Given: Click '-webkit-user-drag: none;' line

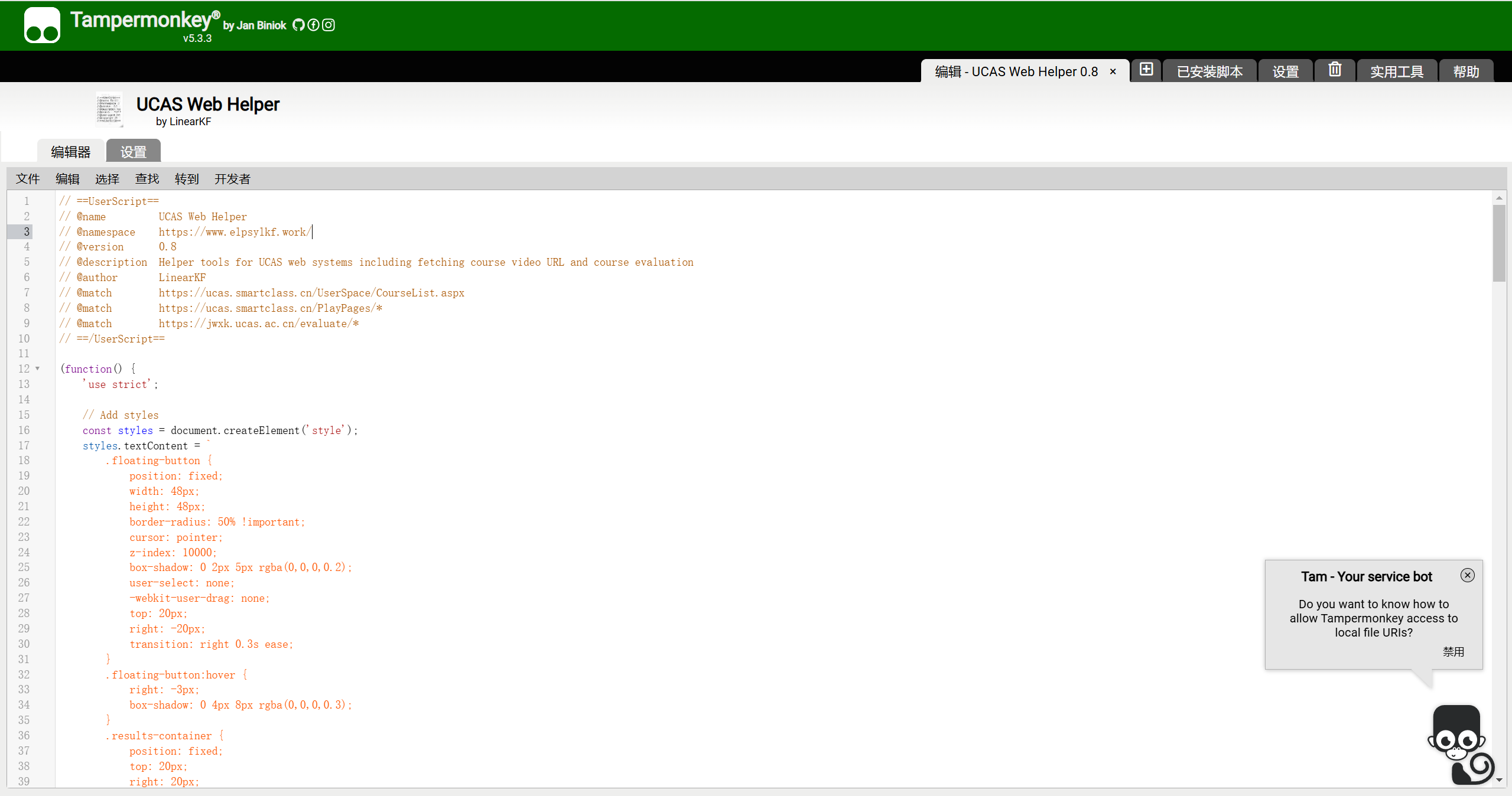Looking at the screenshot, I should [200, 598].
